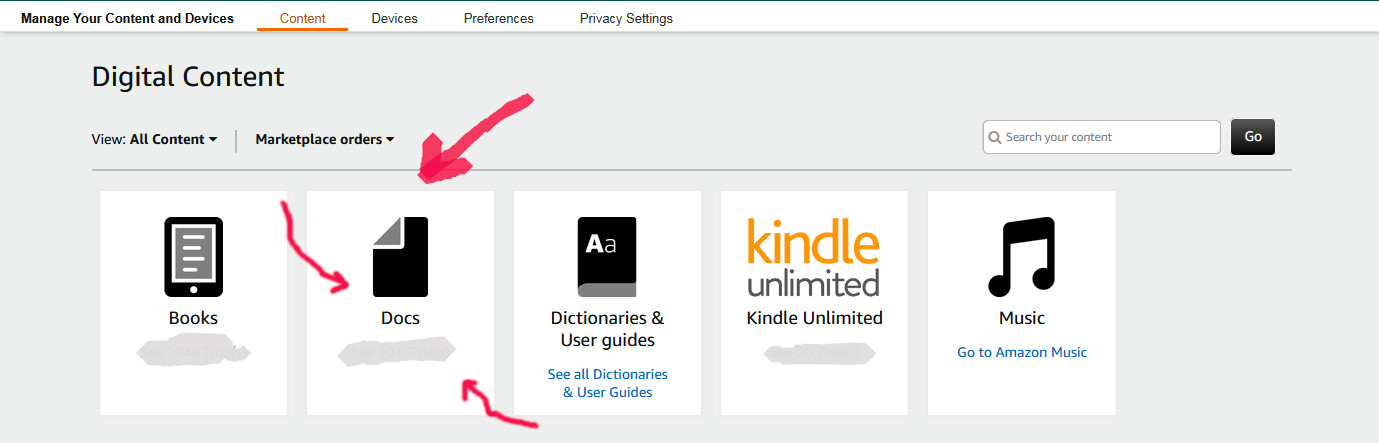Click the Kindle Unlimited logo
The image size is (1379, 443).
pos(814,257)
